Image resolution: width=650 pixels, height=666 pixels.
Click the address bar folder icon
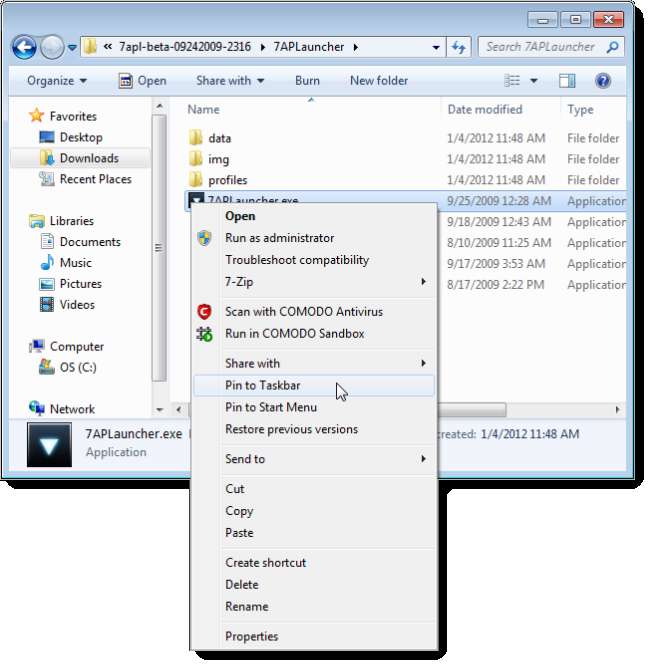tap(90, 47)
